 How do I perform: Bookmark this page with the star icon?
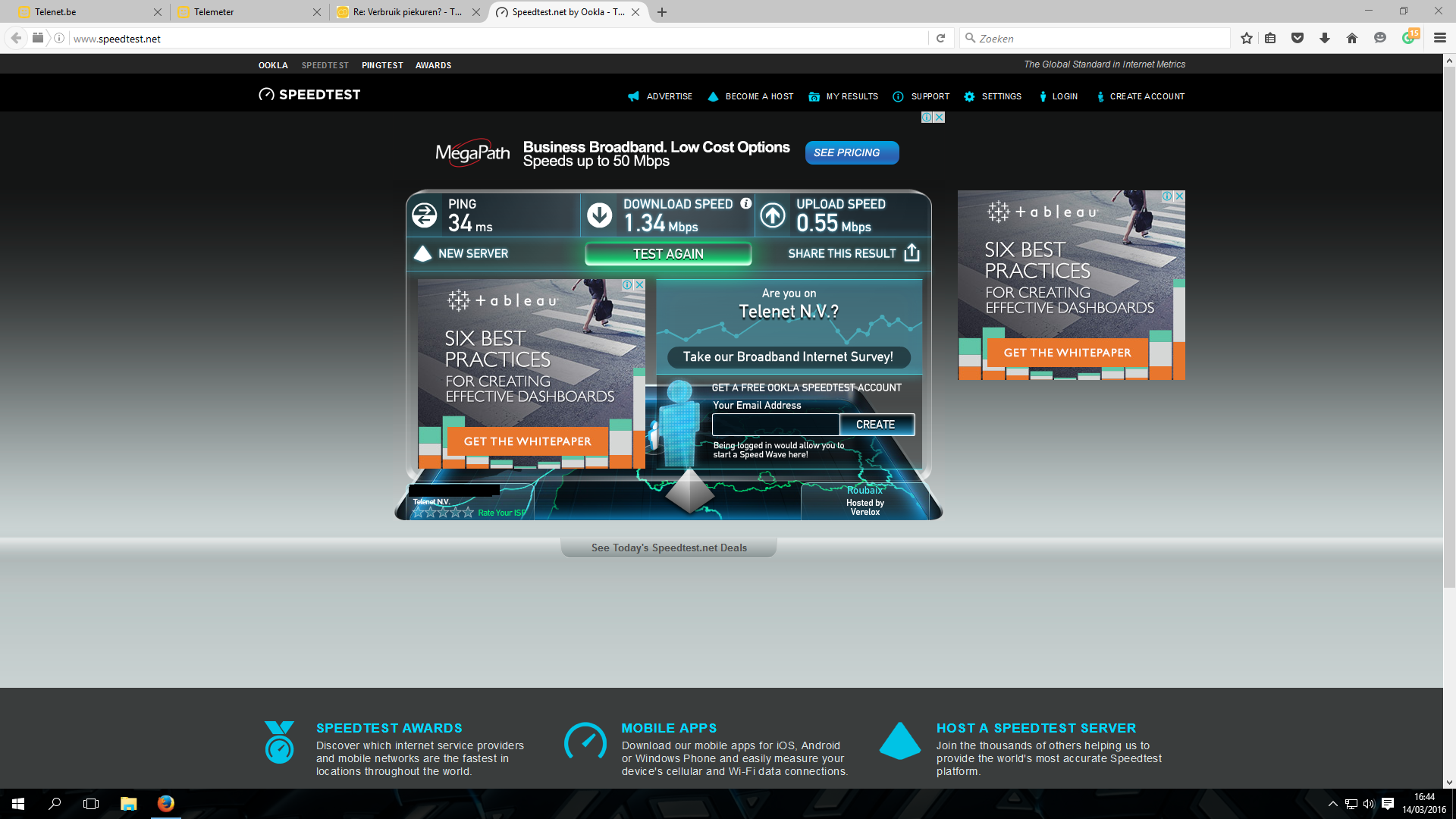[x=1246, y=38]
